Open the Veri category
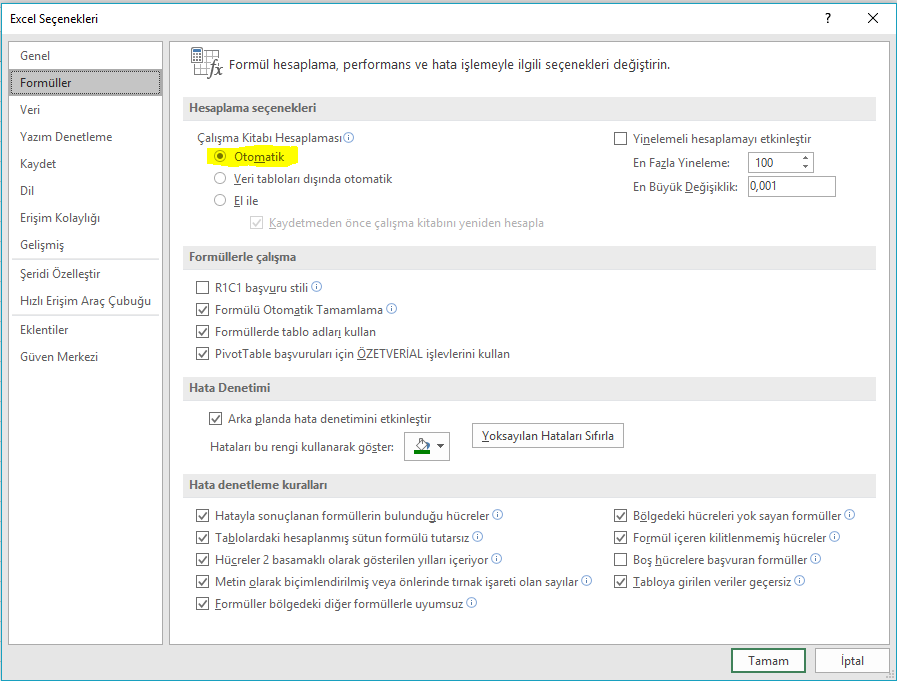 85,109
